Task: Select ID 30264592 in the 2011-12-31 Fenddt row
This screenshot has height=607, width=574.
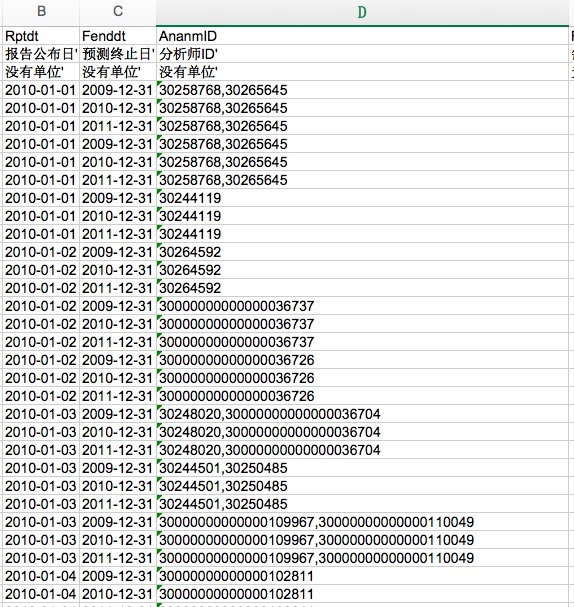Action: (x=362, y=288)
